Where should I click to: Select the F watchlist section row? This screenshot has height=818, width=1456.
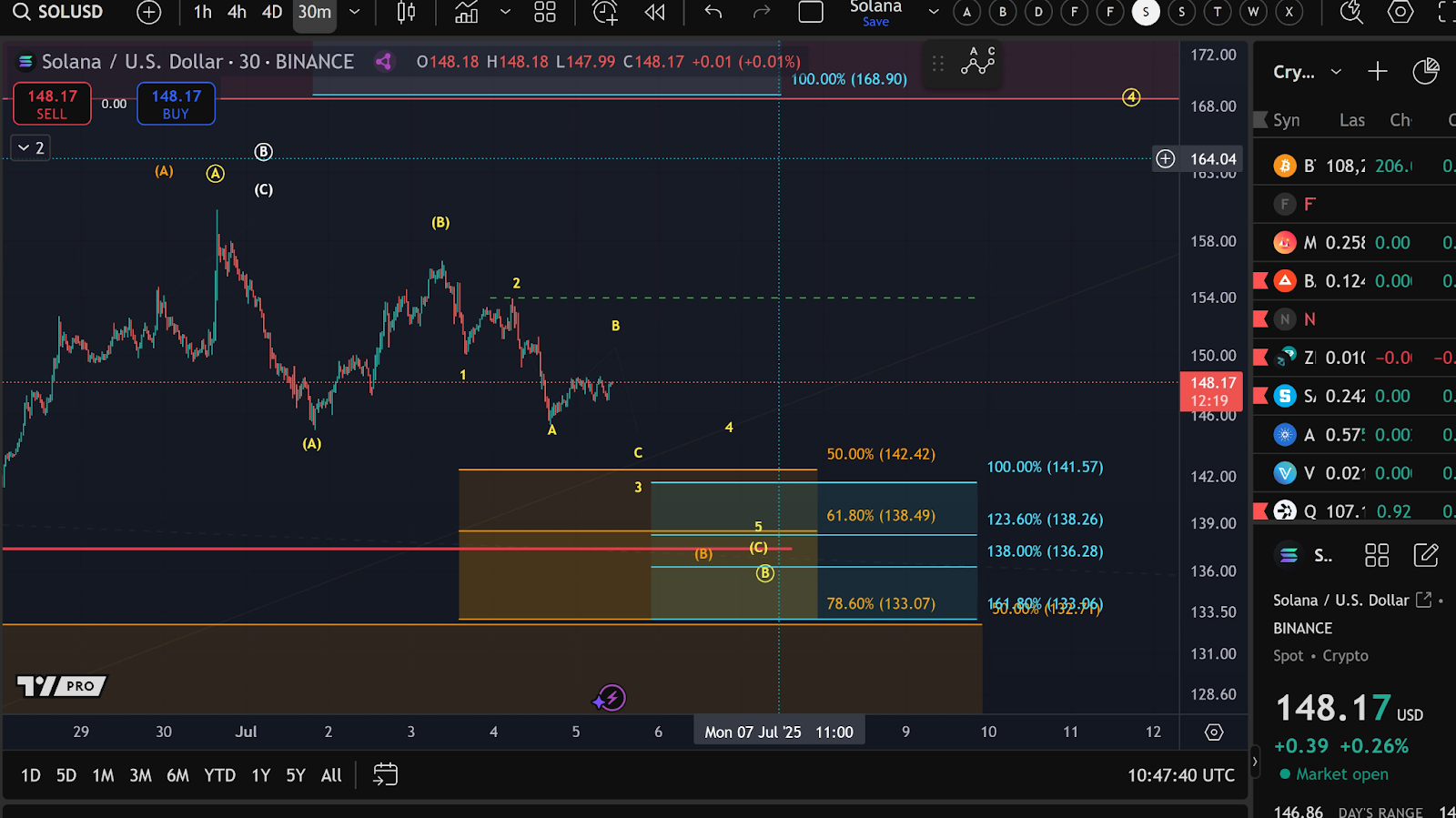[1355, 205]
